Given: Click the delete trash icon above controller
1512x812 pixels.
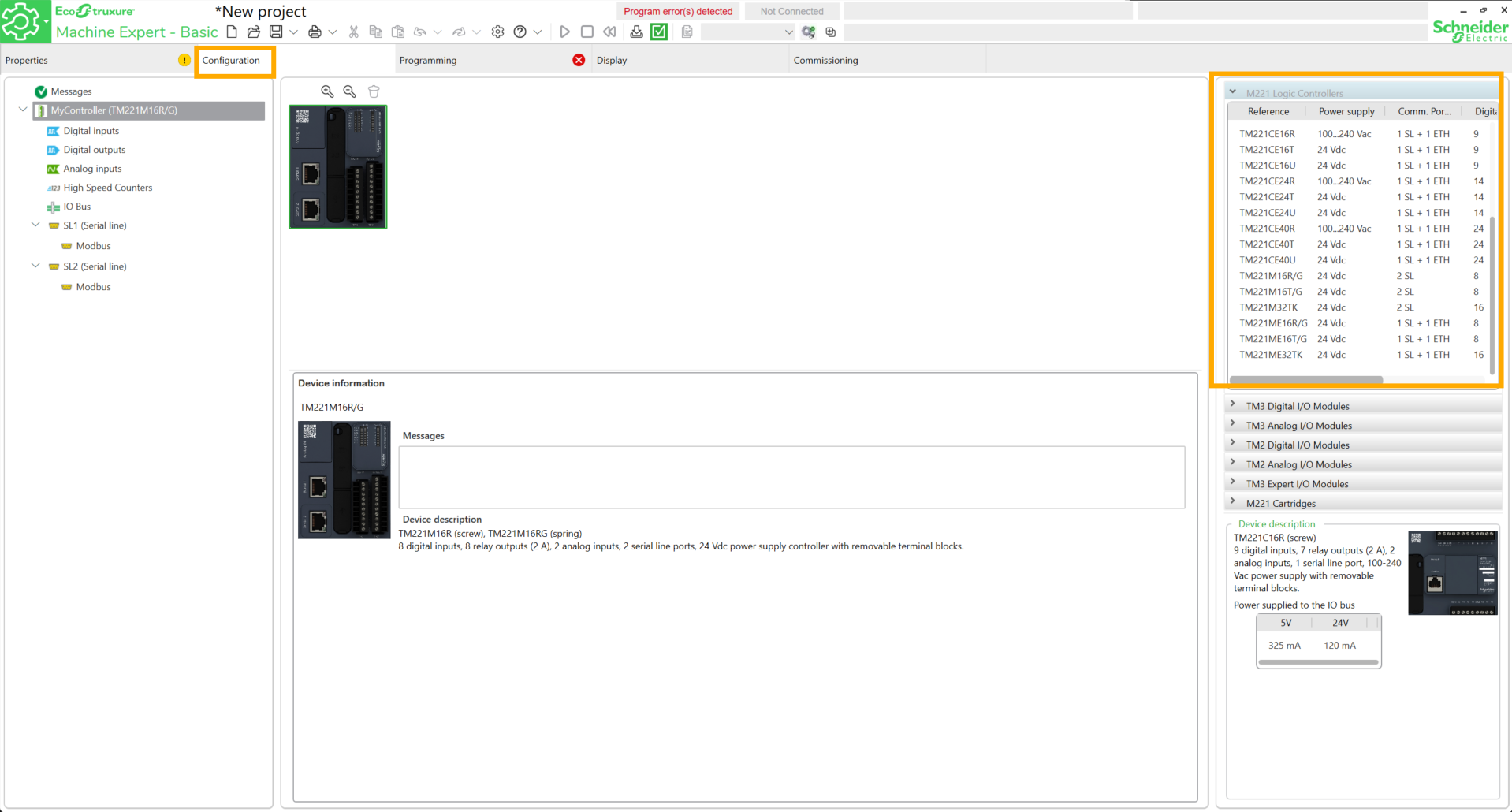Looking at the screenshot, I should (374, 91).
